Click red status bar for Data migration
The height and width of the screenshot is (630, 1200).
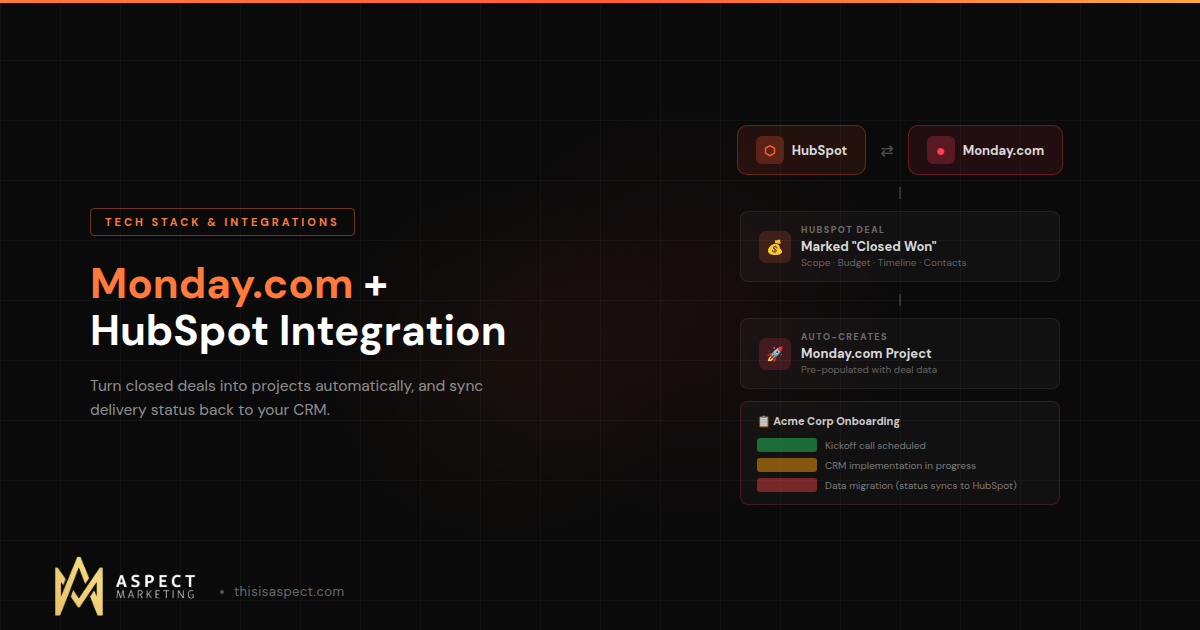pyautogui.click(x=787, y=485)
